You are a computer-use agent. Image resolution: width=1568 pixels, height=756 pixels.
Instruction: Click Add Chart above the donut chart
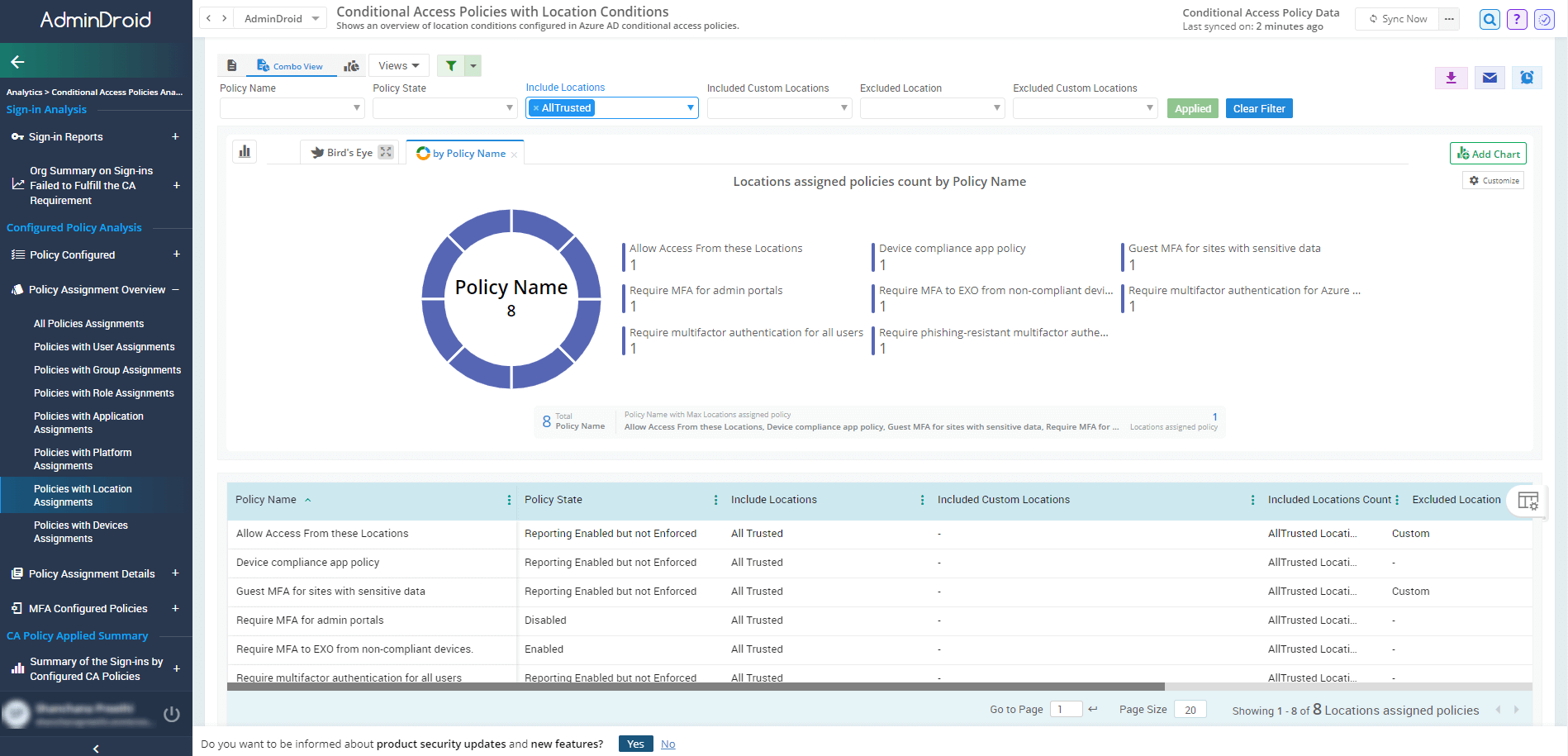1488,153
